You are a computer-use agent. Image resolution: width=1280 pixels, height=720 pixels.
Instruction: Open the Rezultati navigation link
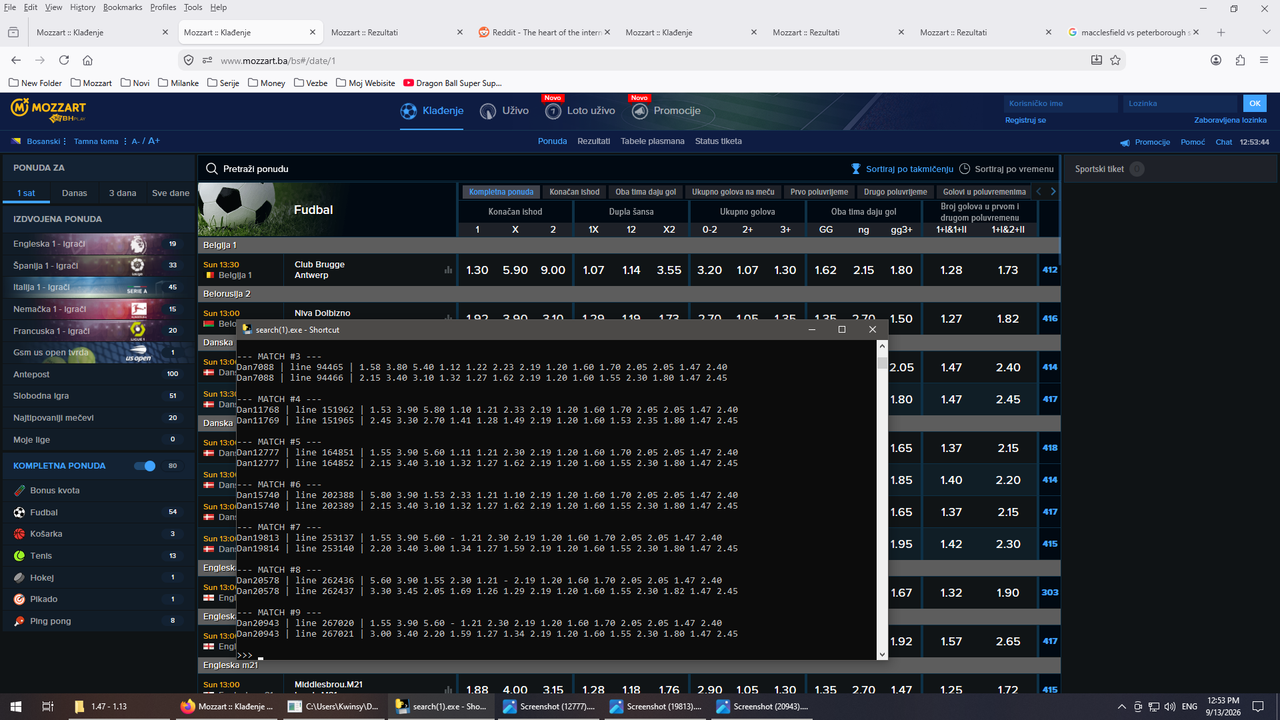tap(593, 142)
